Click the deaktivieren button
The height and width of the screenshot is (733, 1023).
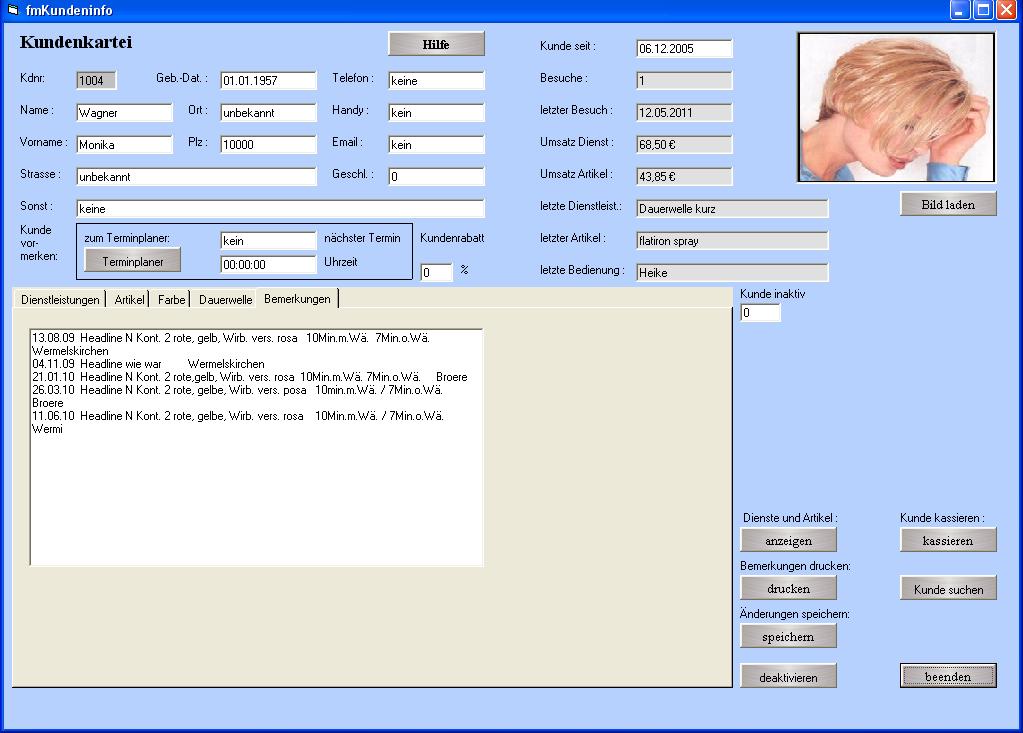[788, 677]
